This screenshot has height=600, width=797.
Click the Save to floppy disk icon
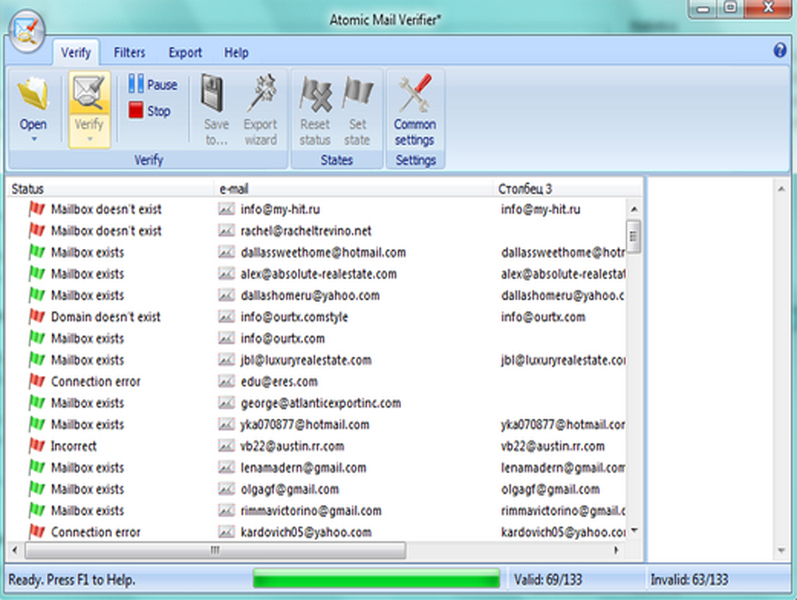tap(212, 94)
